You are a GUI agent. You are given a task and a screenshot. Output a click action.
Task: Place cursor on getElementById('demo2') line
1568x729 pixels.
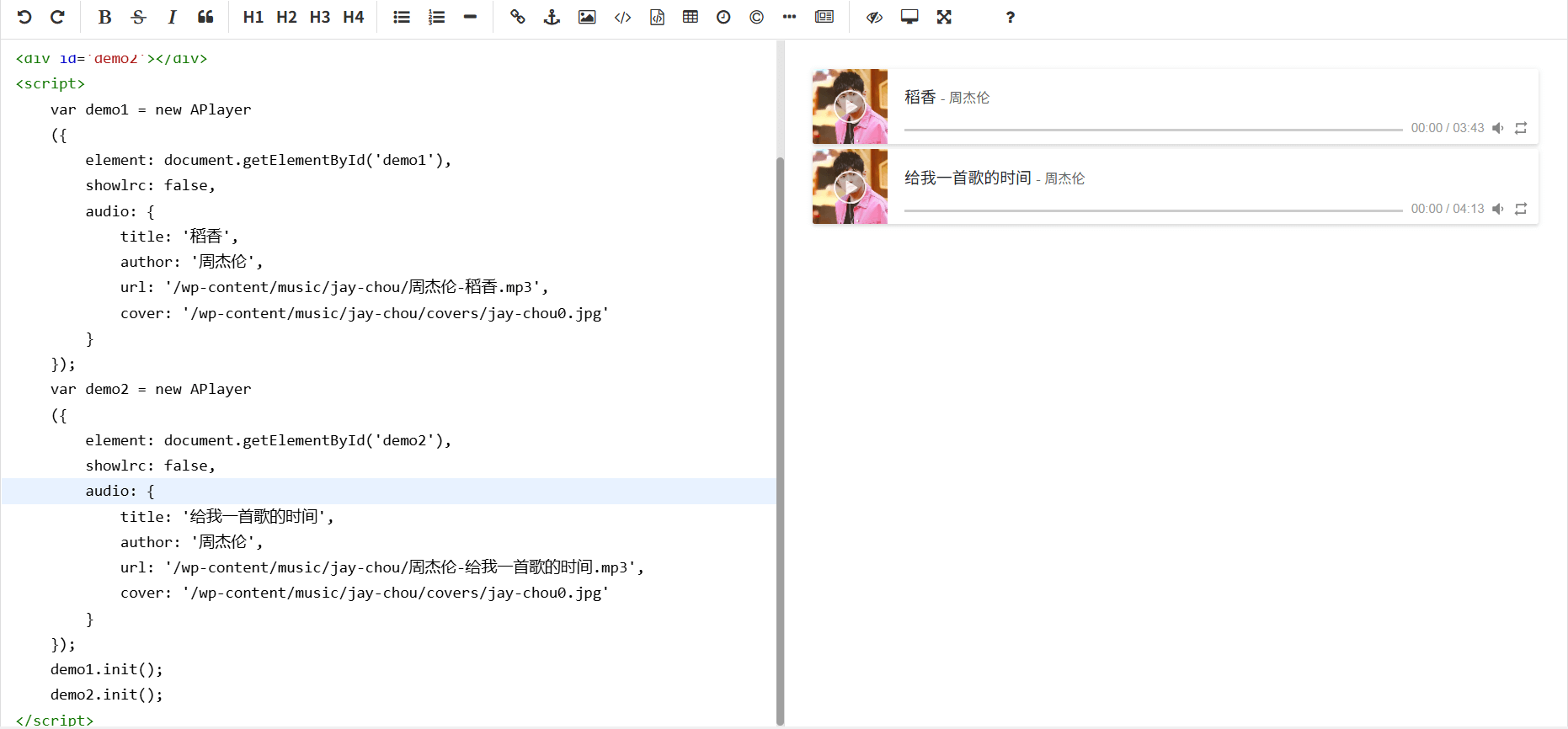click(268, 440)
